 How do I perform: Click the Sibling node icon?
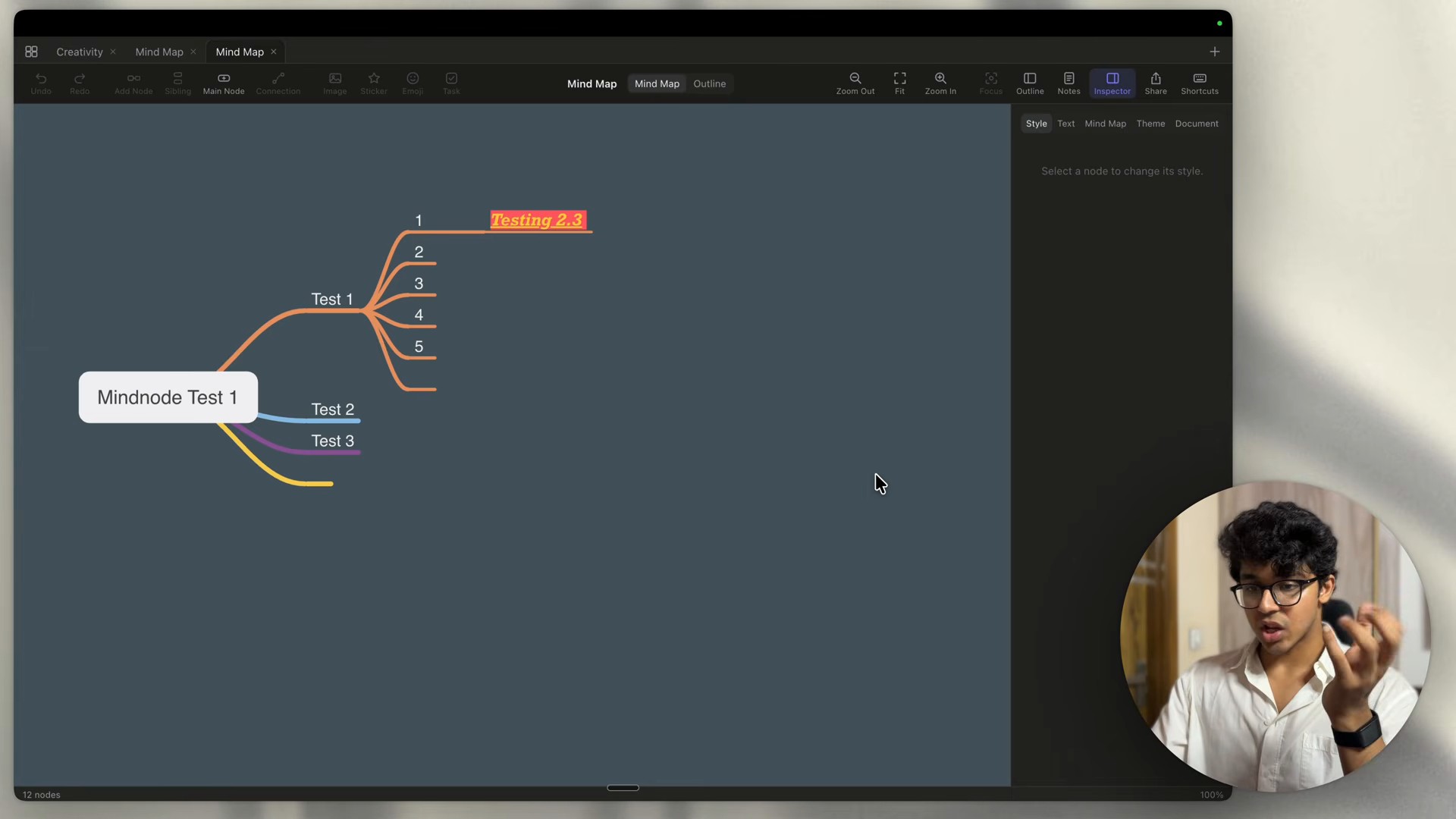(x=178, y=83)
